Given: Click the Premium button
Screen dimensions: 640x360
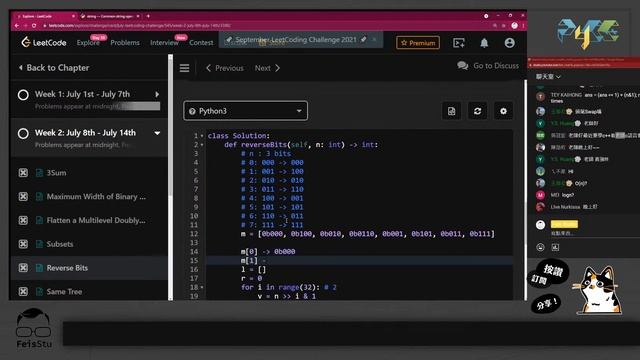Looking at the screenshot, I should click(x=418, y=42).
